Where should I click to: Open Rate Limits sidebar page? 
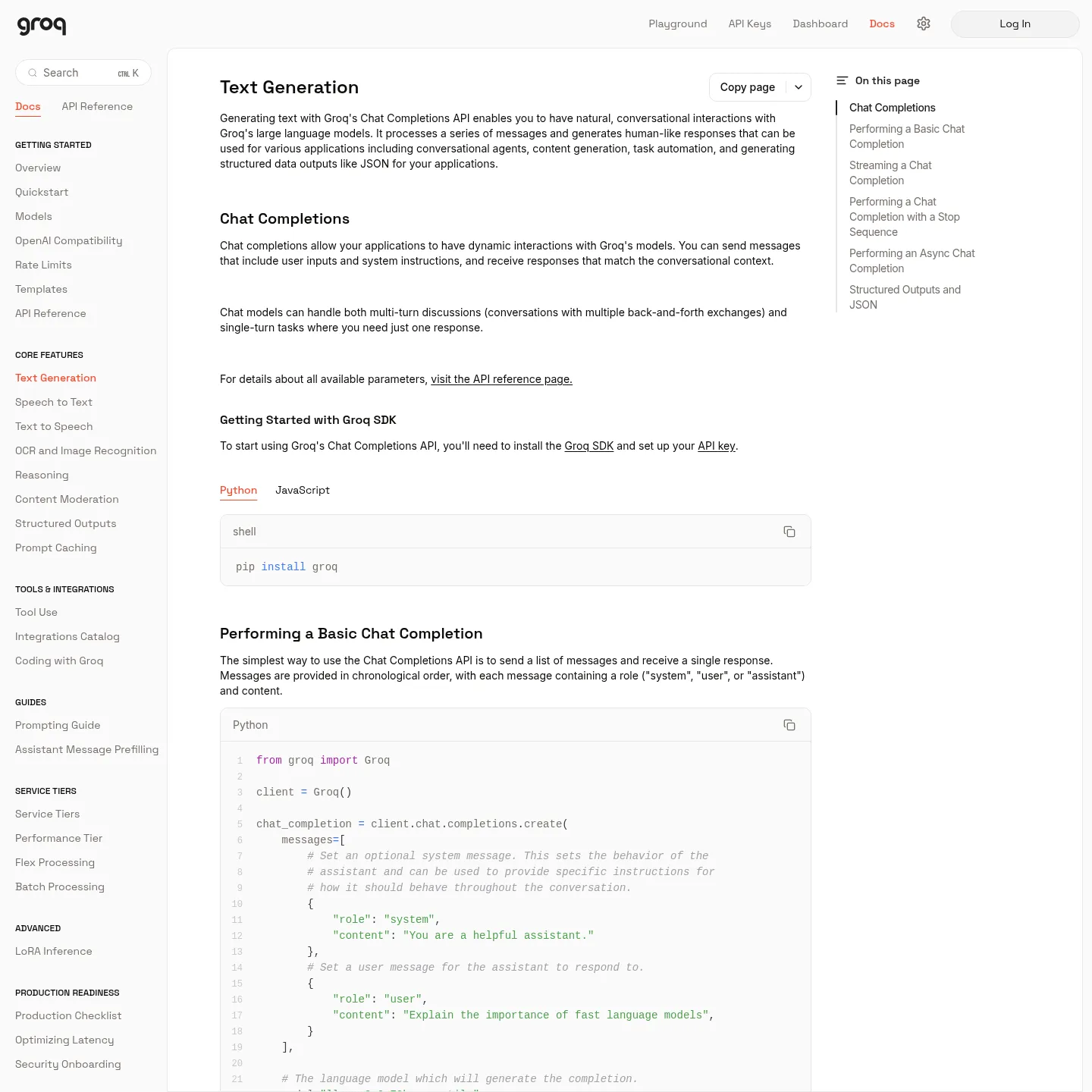pyautogui.click(x=43, y=265)
